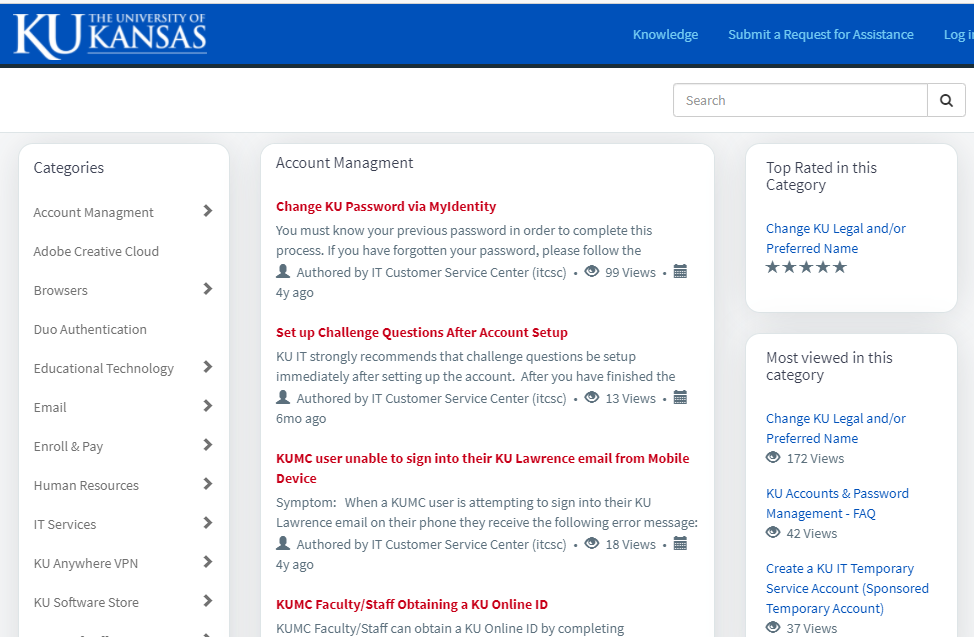Open Change KU Password via MyIdentity article
Screen dimensions: 974x637
point(386,206)
